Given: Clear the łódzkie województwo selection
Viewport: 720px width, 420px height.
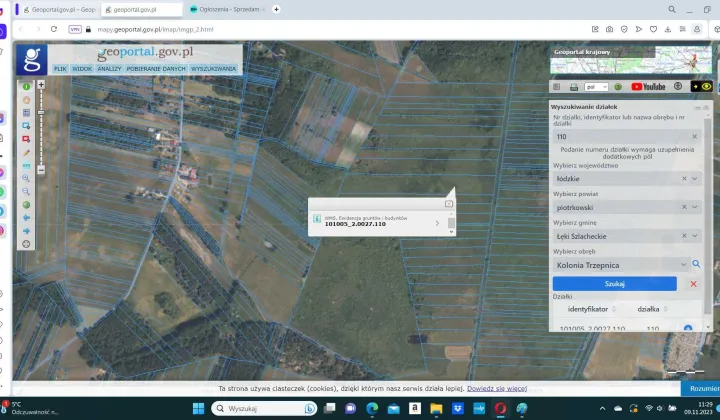Looking at the screenshot, I should 684,179.
